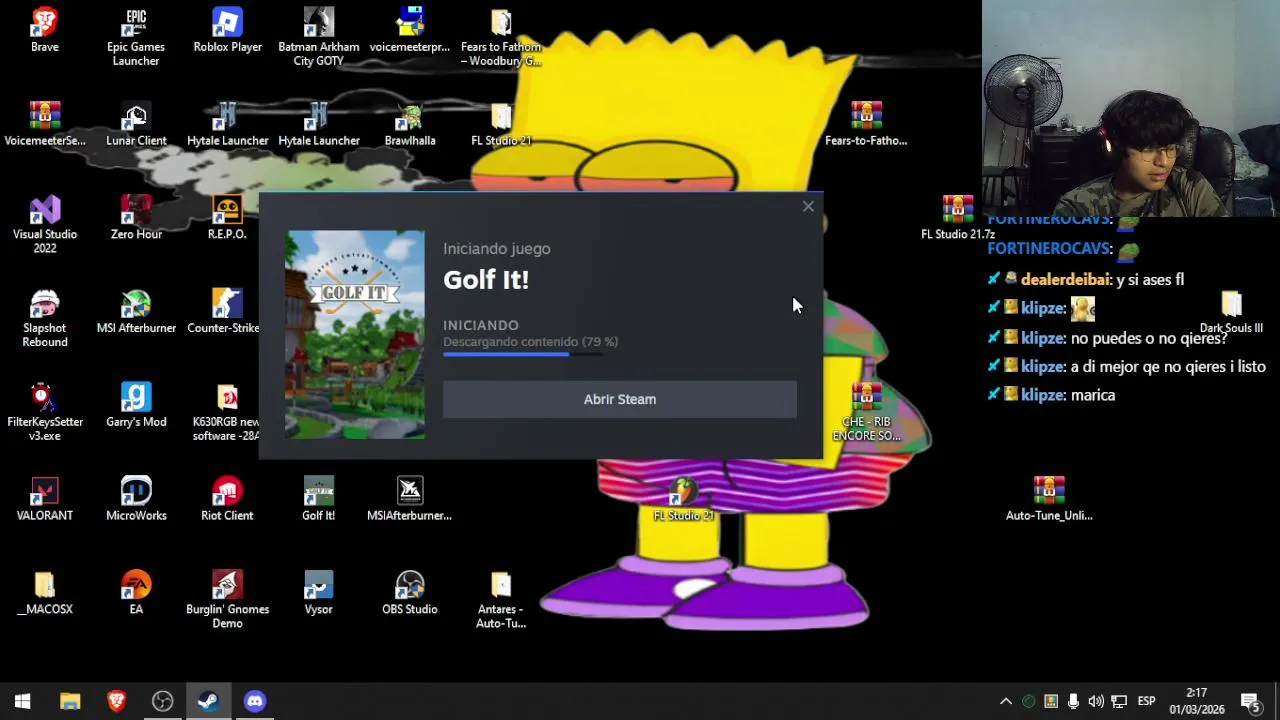Select the MicroWorks desktop icon

click(x=136, y=499)
